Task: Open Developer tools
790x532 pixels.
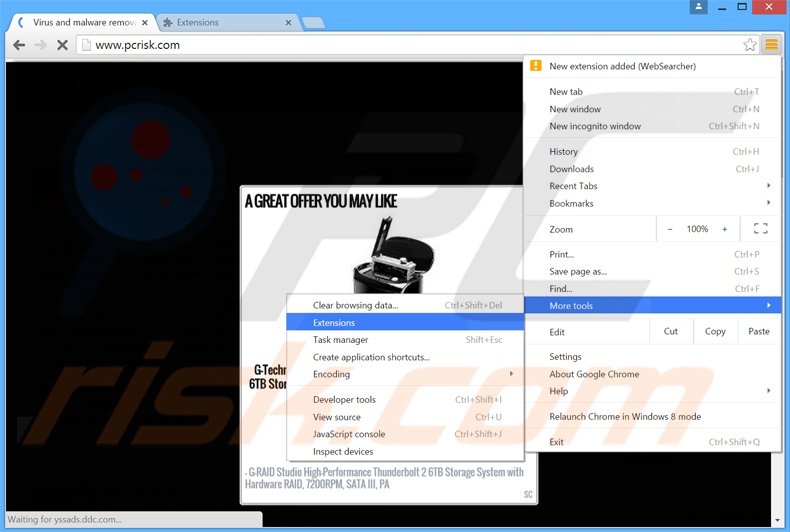Action: pos(405,400)
